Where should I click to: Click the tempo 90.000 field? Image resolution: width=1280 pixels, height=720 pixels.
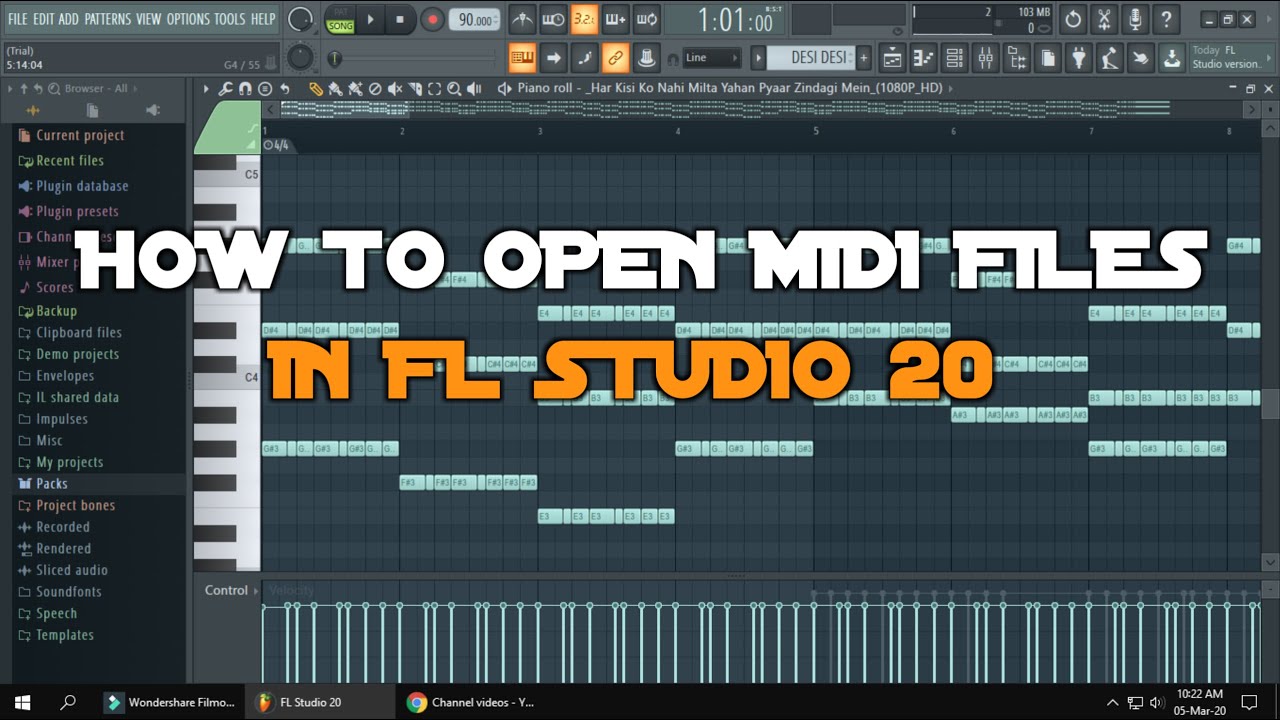click(475, 19)
